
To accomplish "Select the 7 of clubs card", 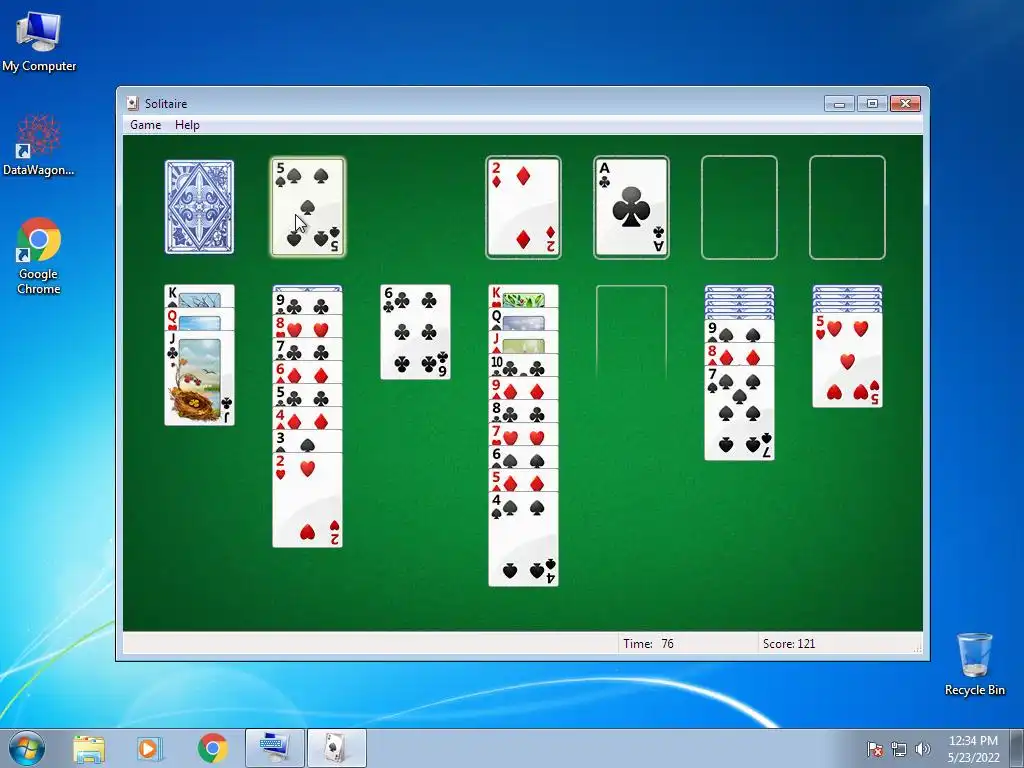I will tap(308, 349).
